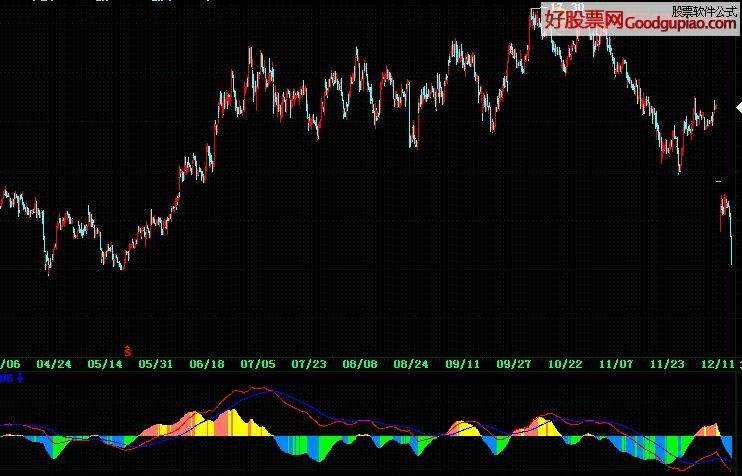The width and height of the screenshot is (742, 476).
Task: Select the 12/11 date label
Action: pos(718,364)
